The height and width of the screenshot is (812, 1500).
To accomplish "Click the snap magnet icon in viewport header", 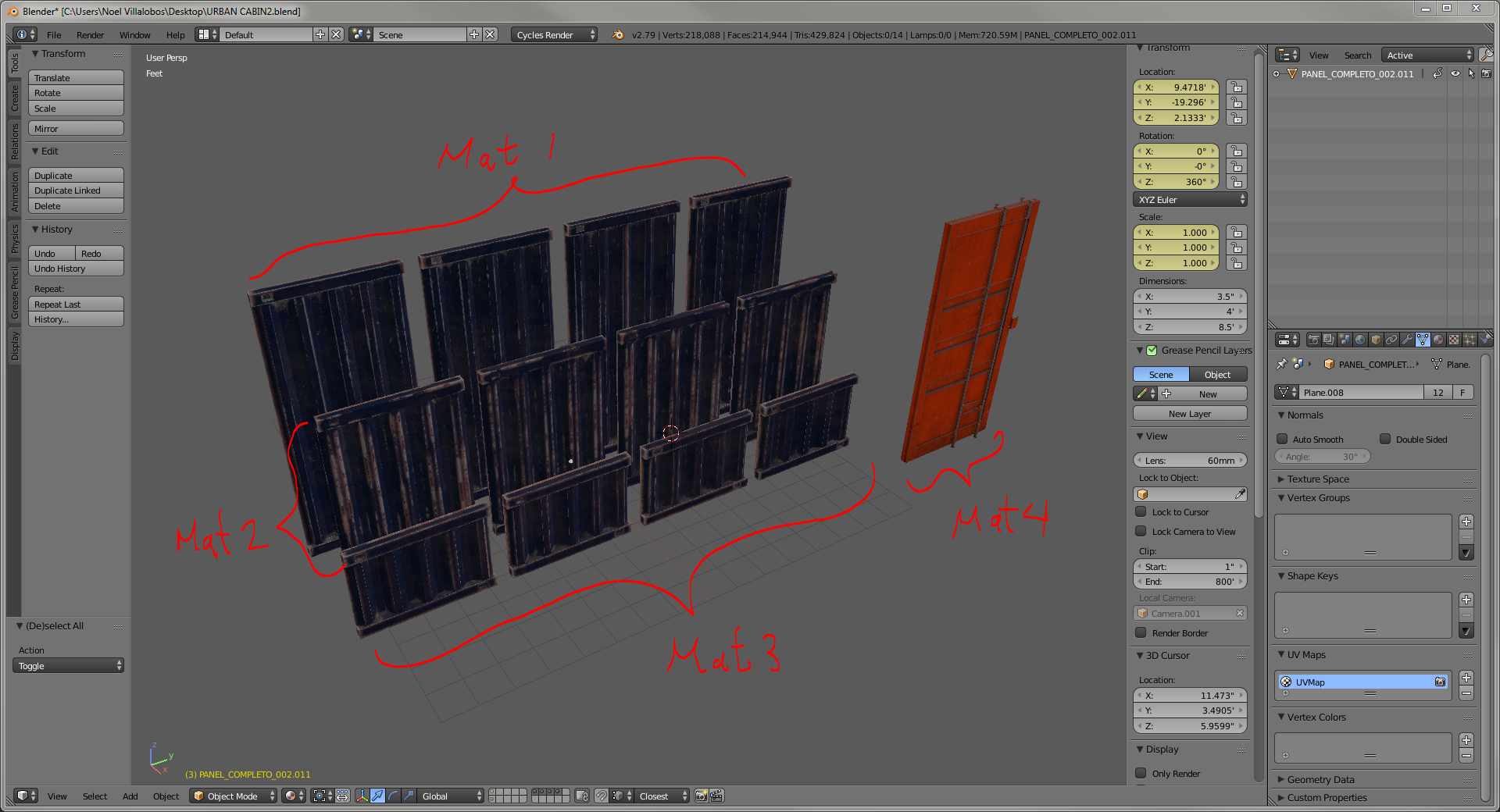I will [x=601, y=796].
